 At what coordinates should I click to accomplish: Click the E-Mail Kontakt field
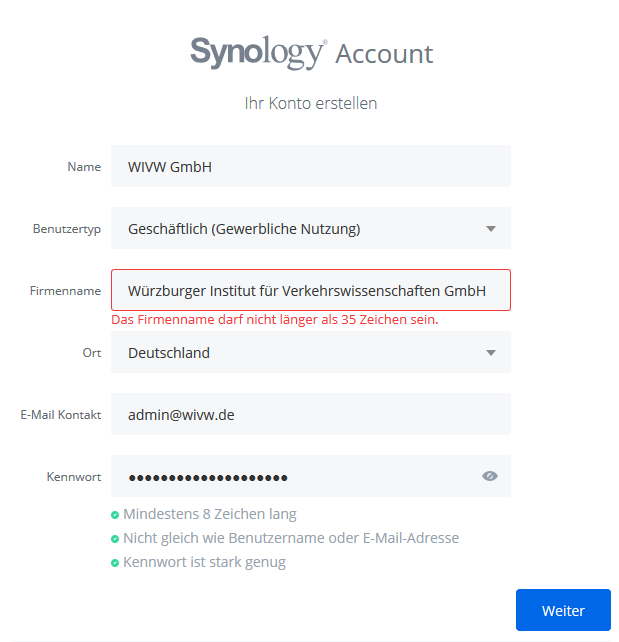310,414
